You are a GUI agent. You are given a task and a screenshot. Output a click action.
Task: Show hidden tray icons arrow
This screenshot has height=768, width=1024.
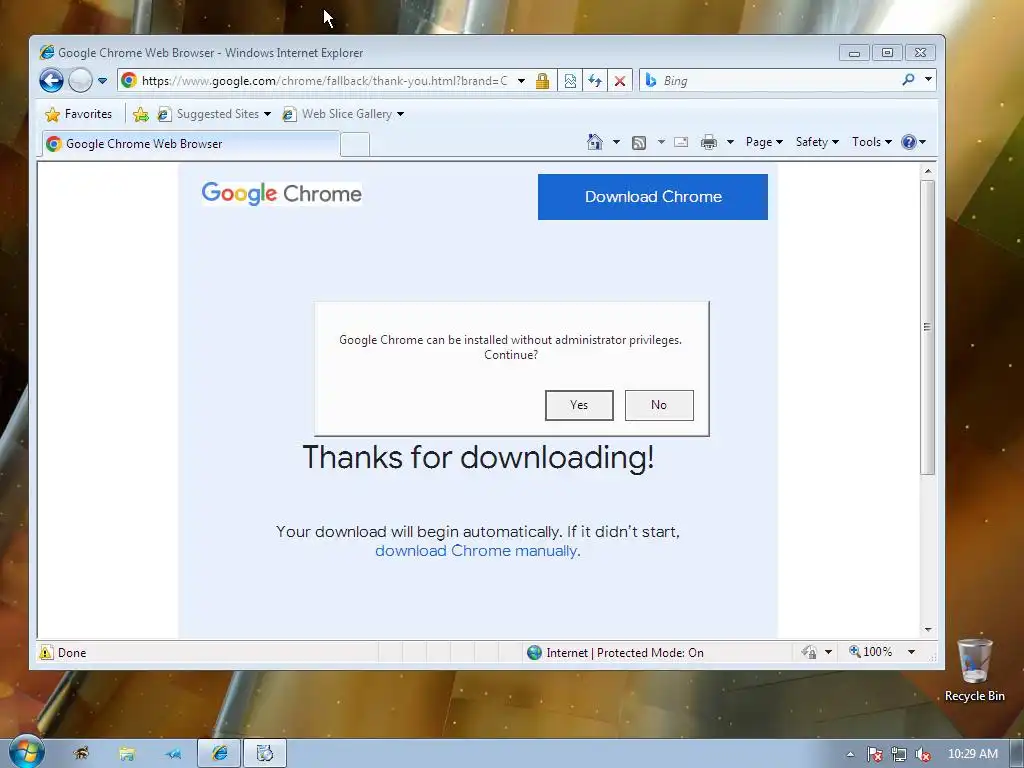(x=850, y=754)
